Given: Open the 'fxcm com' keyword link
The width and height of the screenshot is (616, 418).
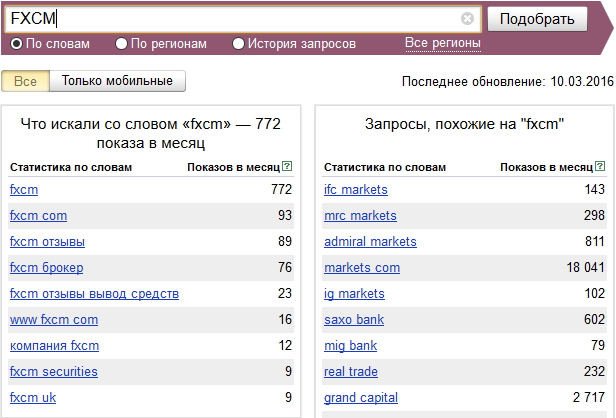Looking at the screenshot, I should pos(38,216).
